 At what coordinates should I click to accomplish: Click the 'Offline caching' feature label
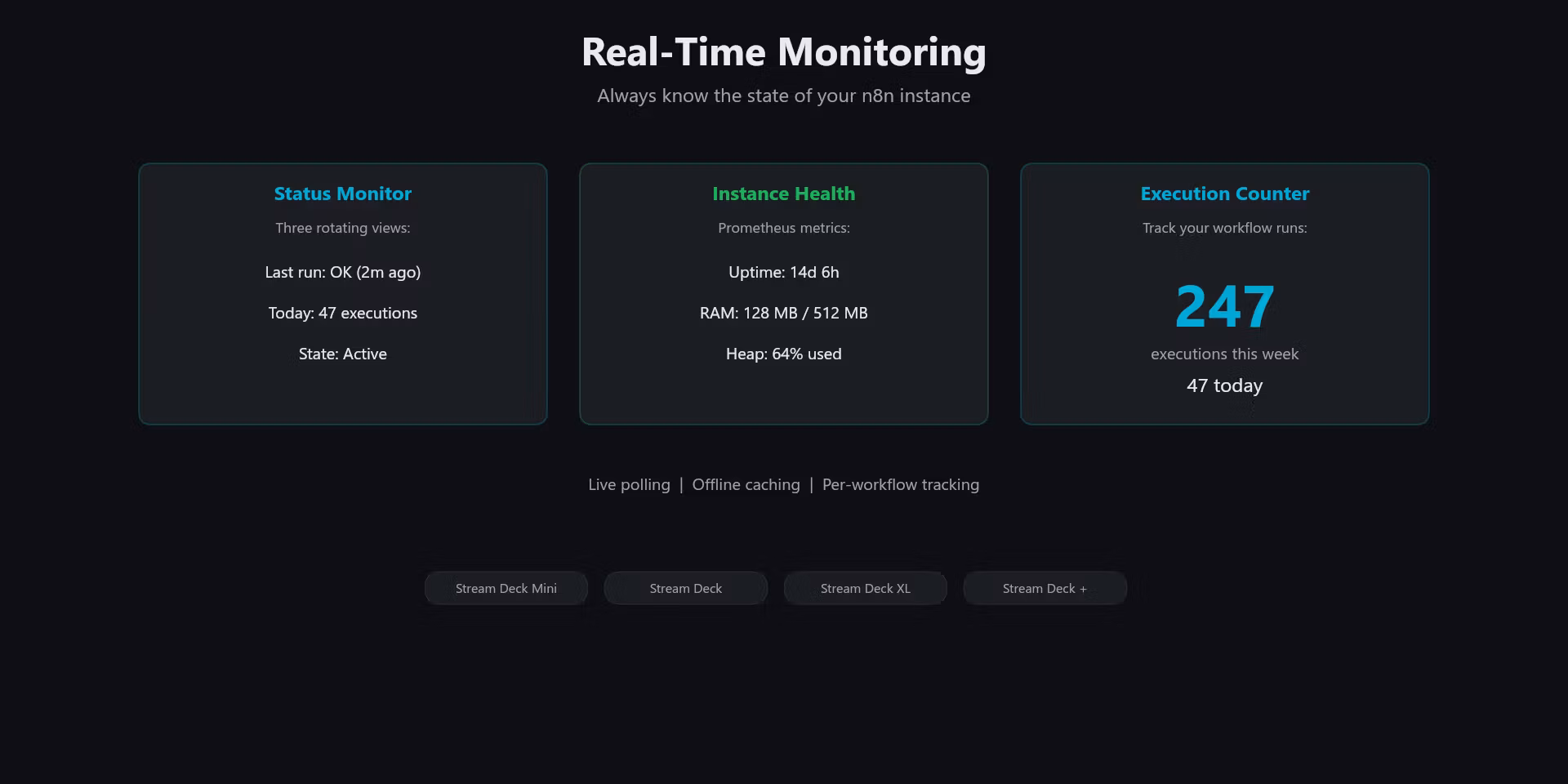coord(746,484)
